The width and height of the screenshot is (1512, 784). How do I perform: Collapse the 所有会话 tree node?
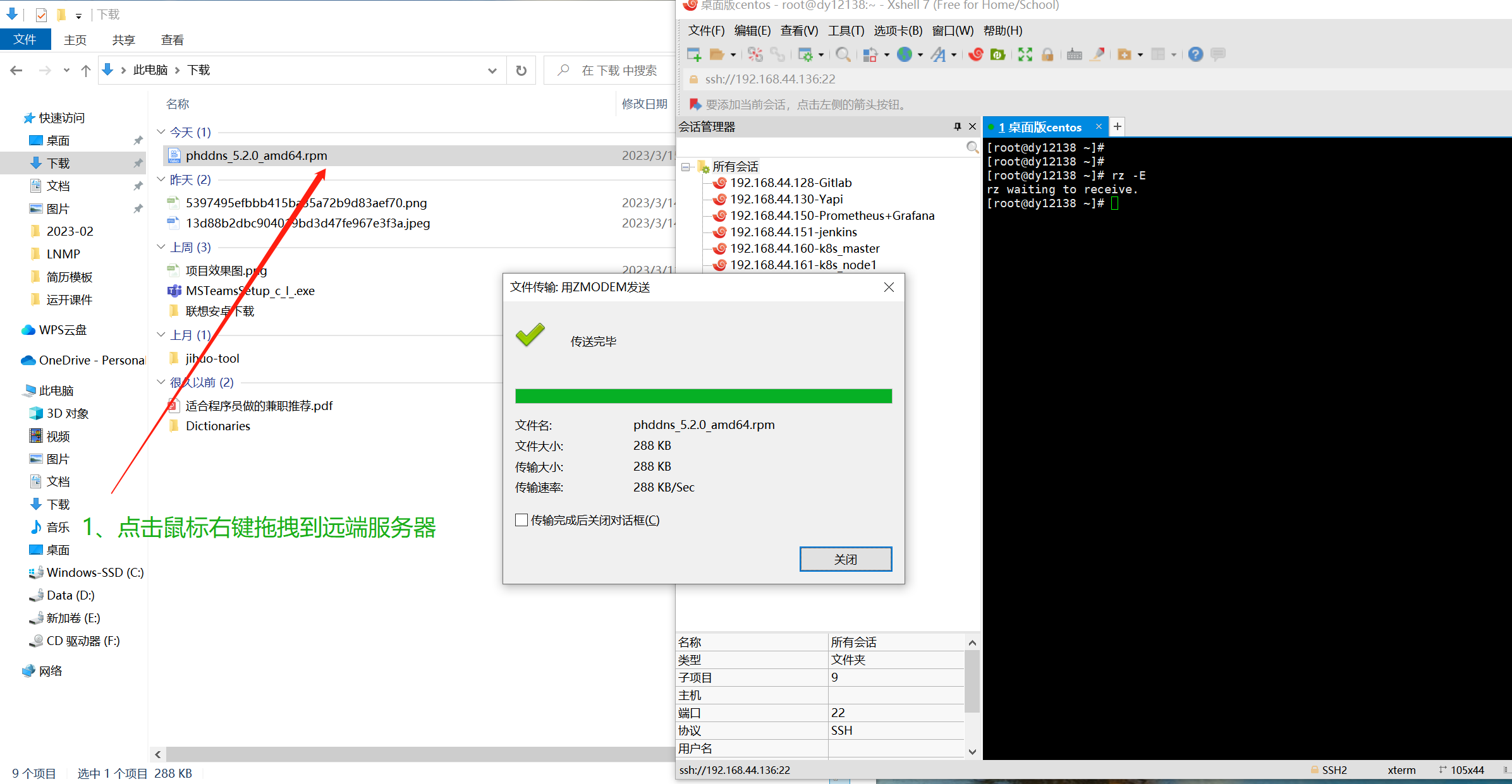[x=686, y=167]
